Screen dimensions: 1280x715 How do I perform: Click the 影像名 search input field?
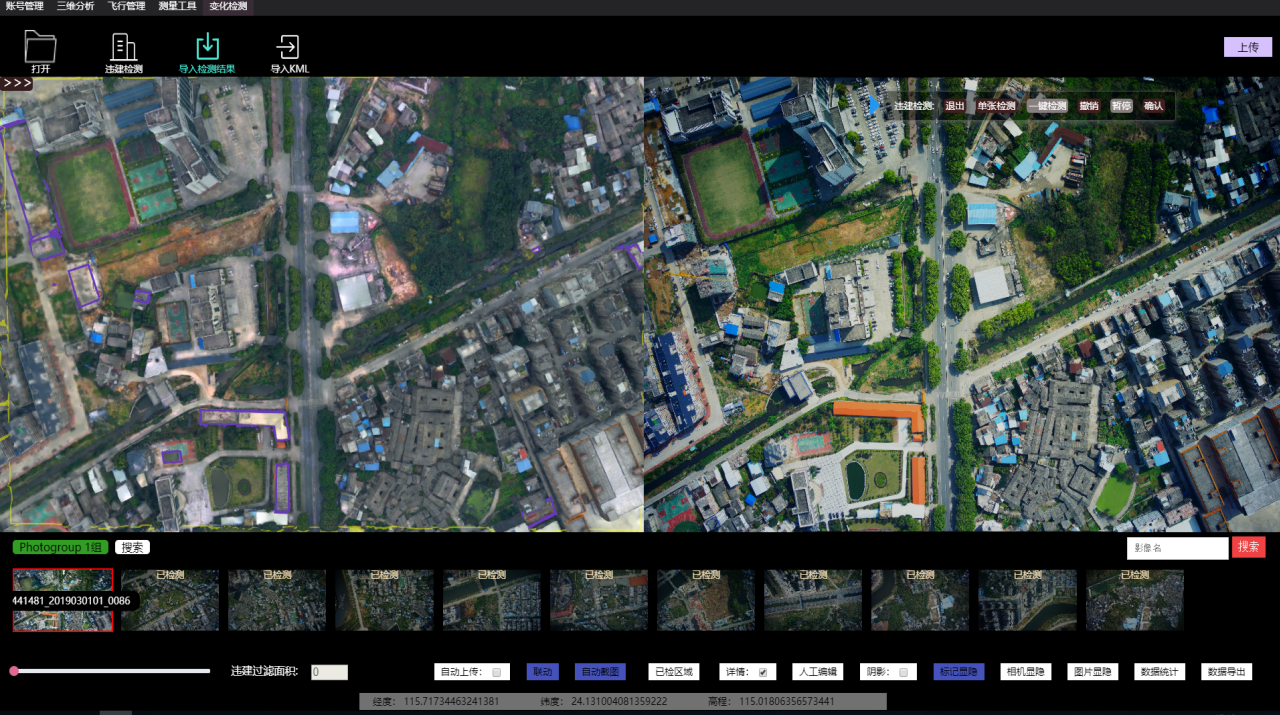[1177, 548]
